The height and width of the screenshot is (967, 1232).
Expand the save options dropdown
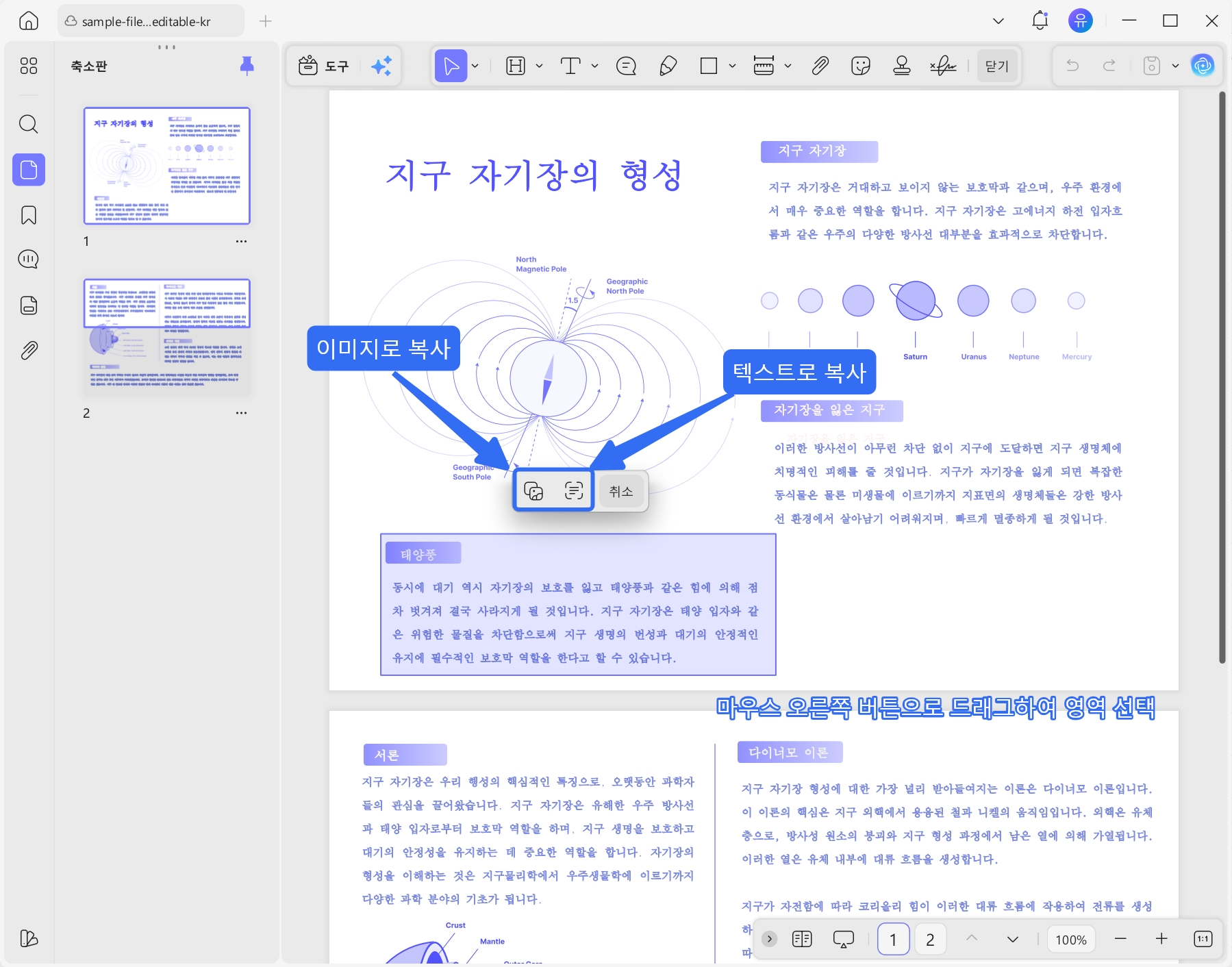1175,66
